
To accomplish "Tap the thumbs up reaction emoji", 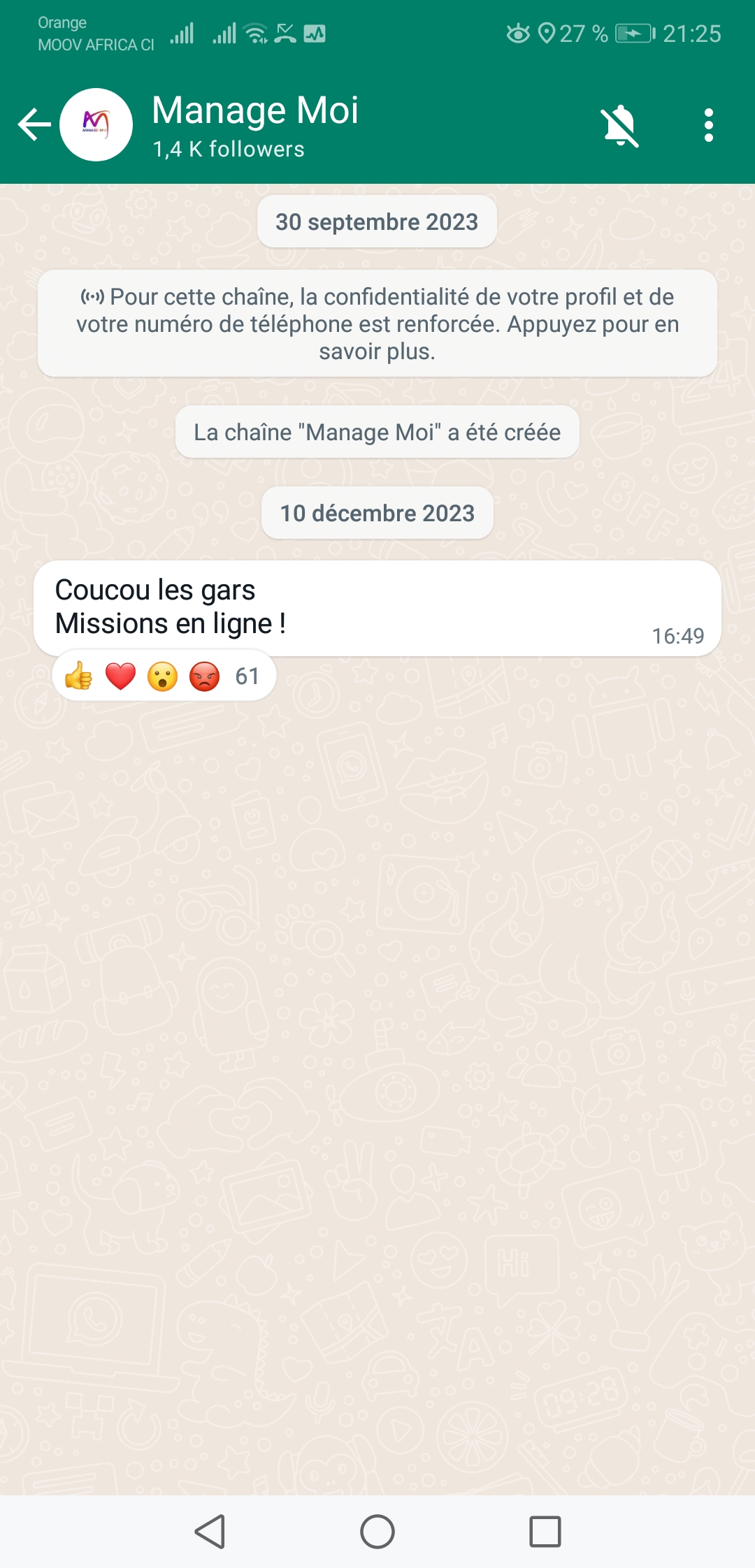I will (x=79, y=676).
